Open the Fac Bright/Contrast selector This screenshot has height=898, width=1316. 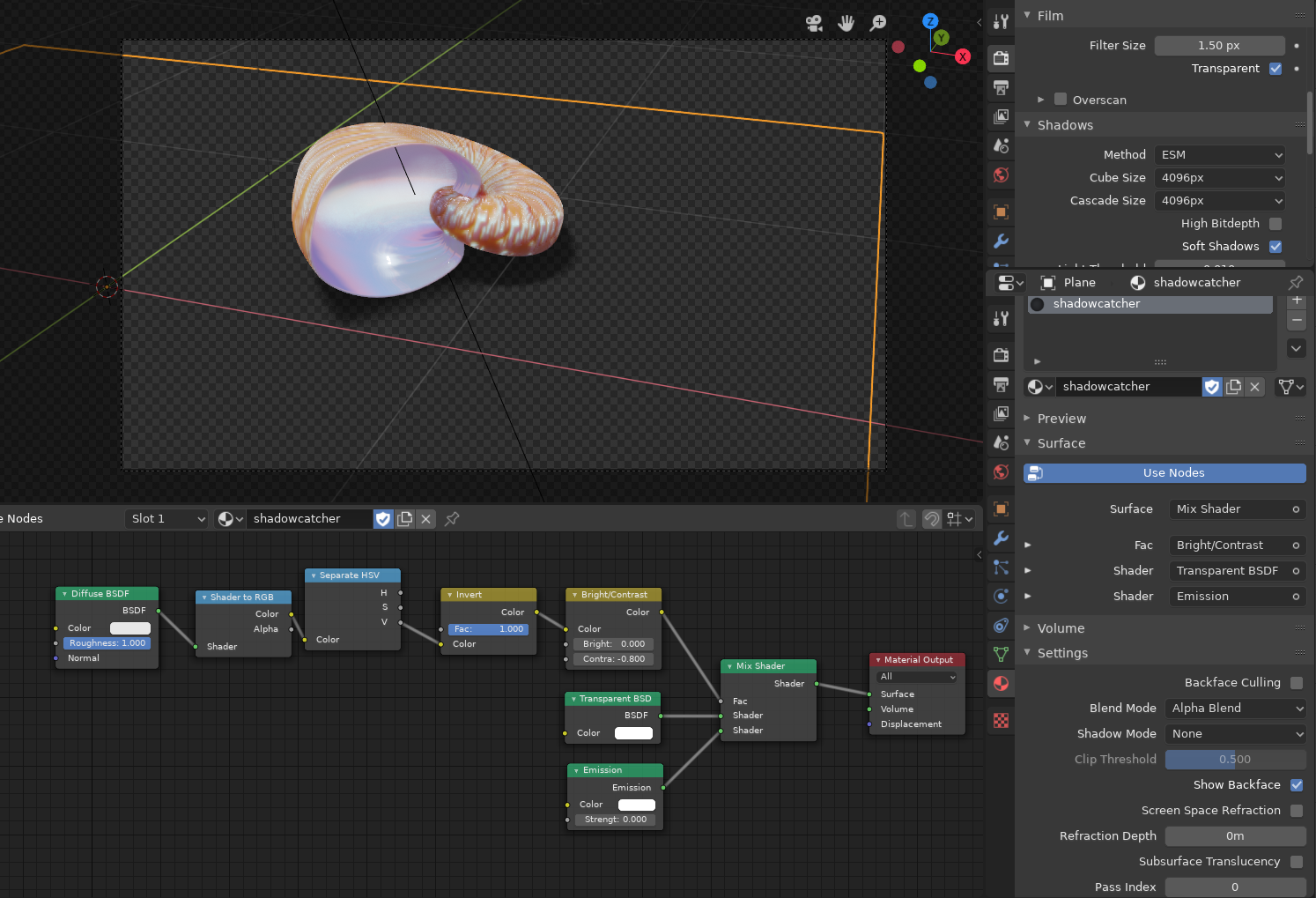click(x=1238, y=545)
